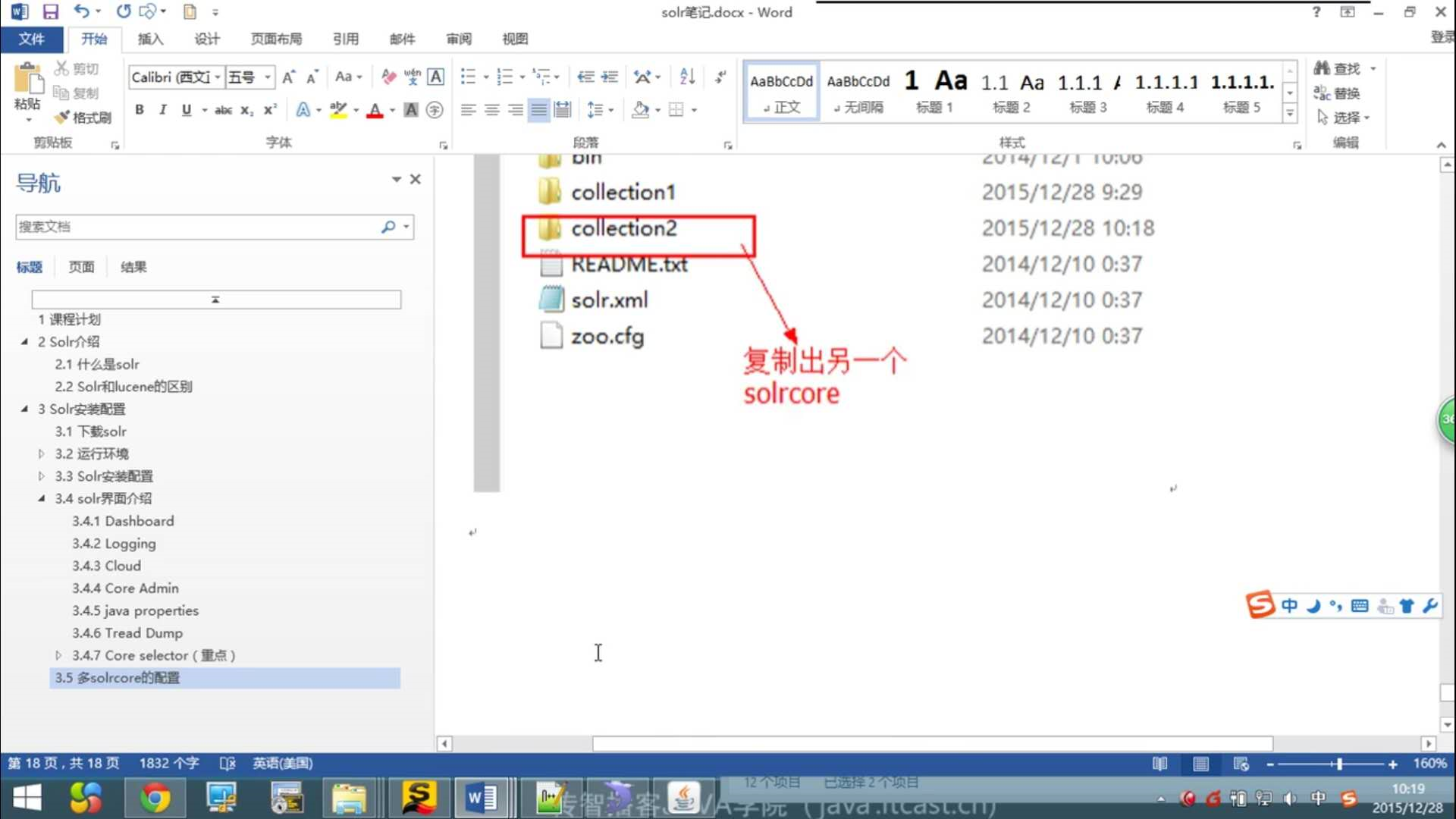Click the shading paint bucket icon
Screen dimensions: 1456x819
641,110
